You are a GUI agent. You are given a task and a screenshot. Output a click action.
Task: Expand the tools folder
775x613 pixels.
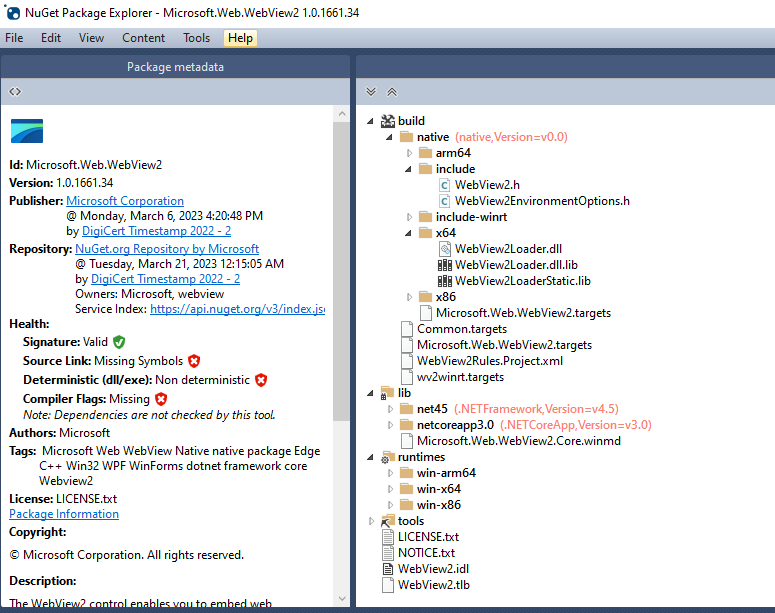click(372, 521)
